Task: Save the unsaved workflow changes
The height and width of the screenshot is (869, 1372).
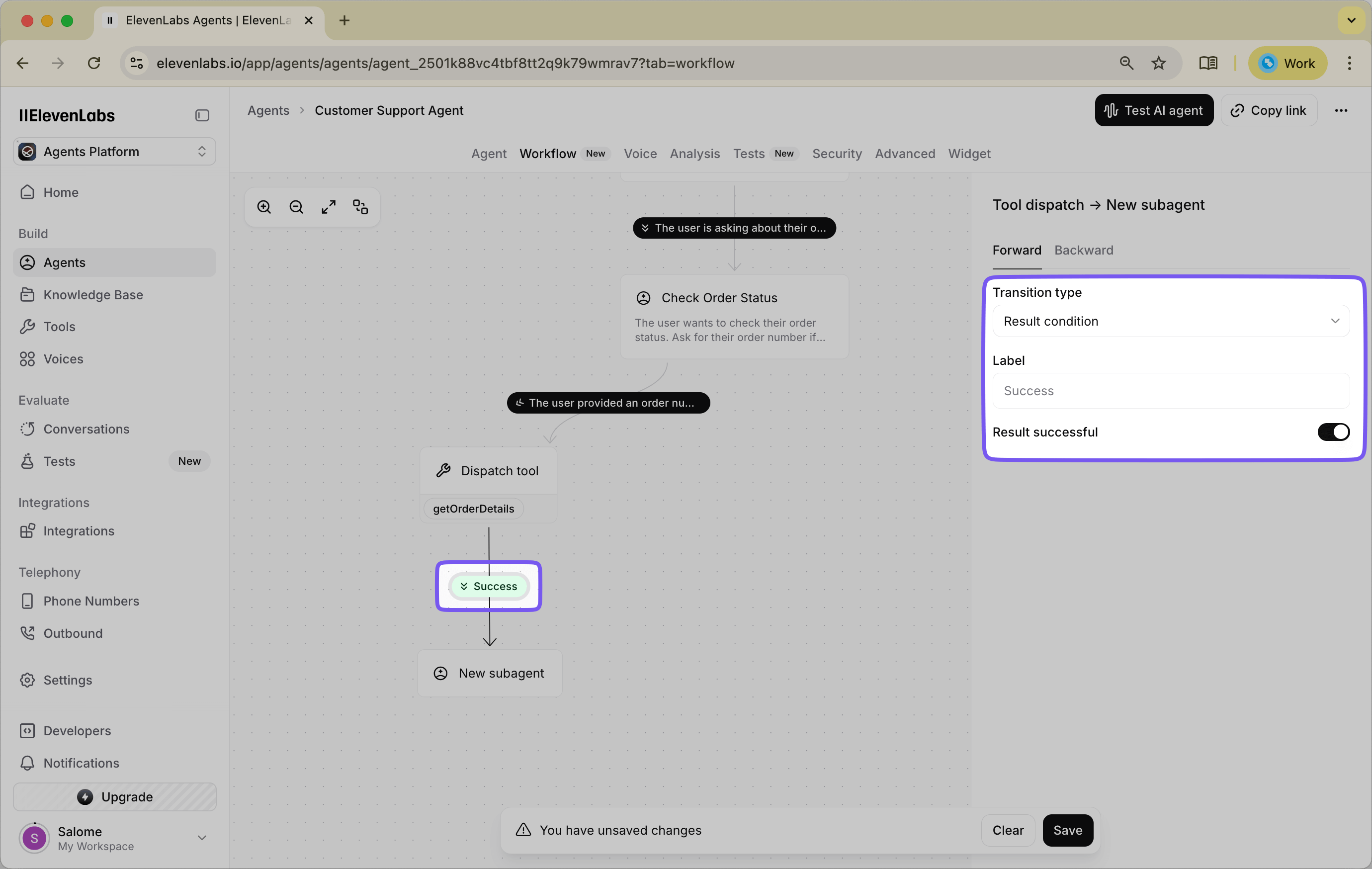Action: tap(1068, 830)
